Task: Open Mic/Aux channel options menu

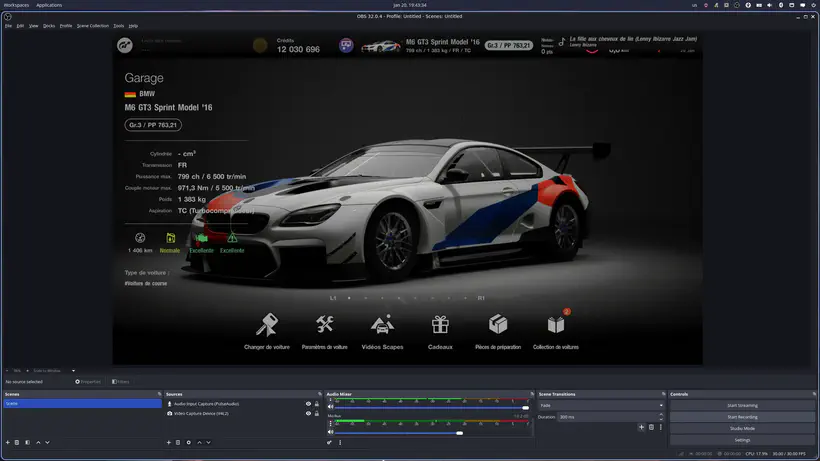Action: [331, 424]
